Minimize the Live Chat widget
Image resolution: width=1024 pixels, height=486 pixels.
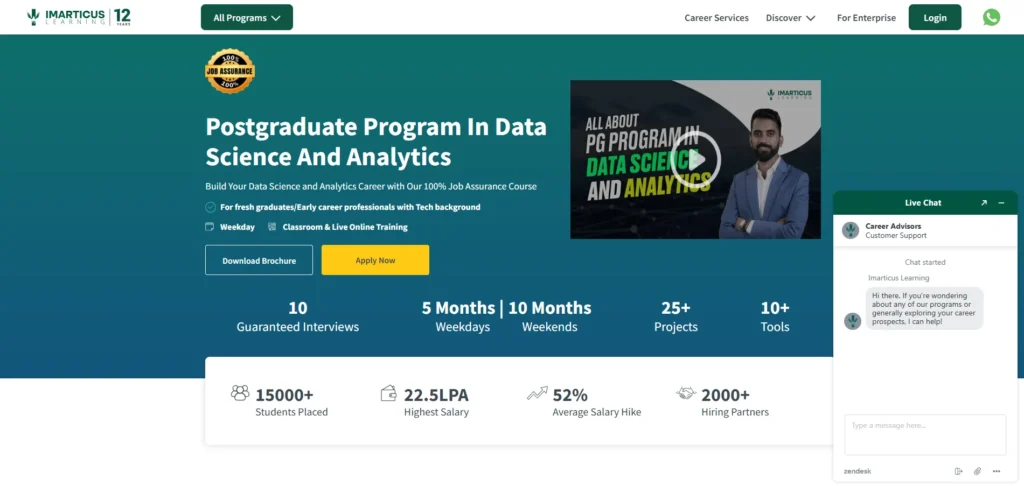(x=1001, y=203)
